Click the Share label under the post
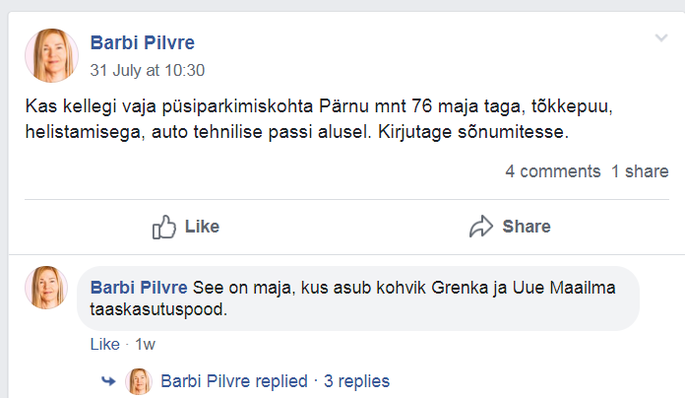Screen dimensions: 685x398 pos(526,227)
